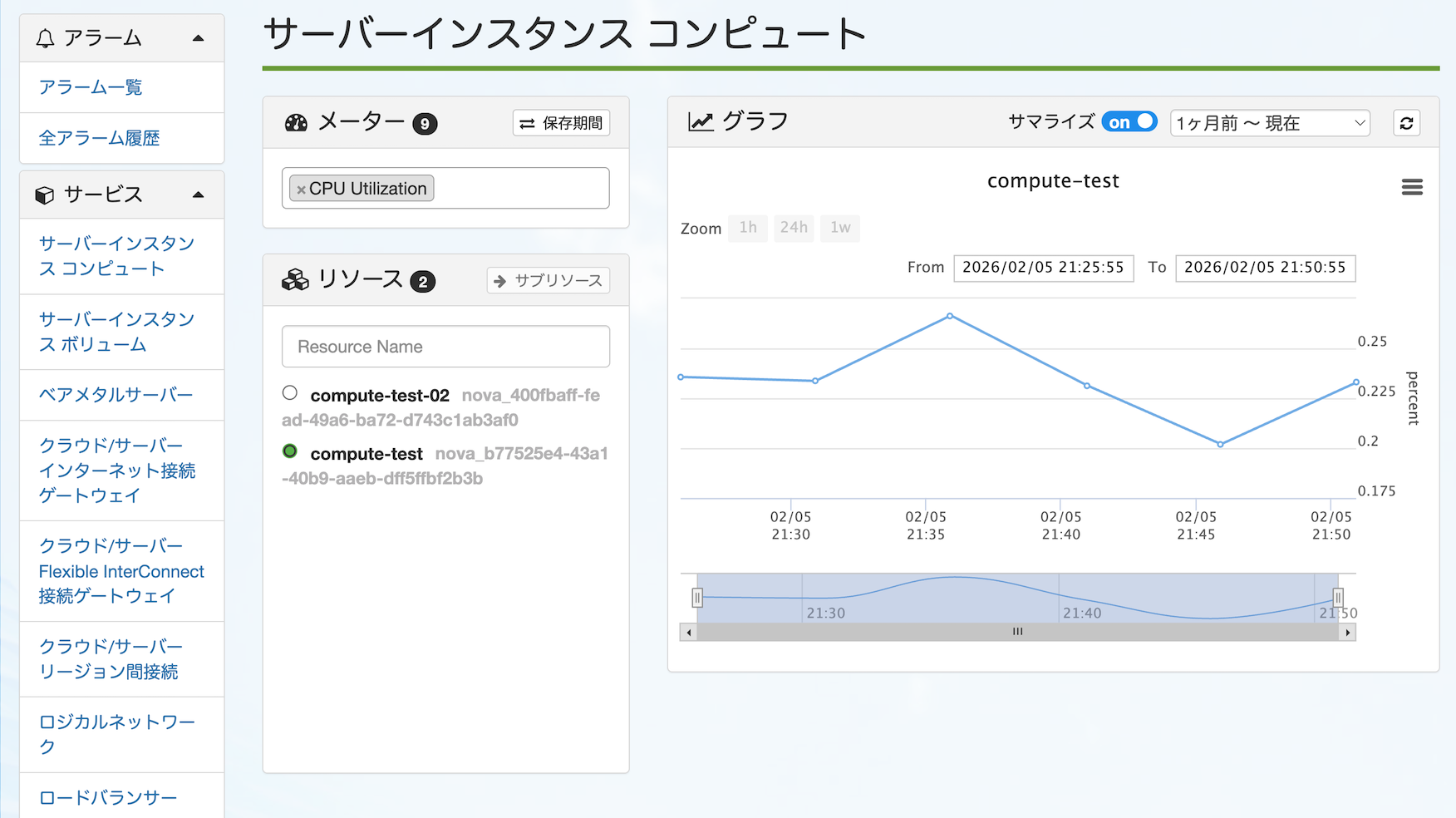Open the chart hamburger menu

pos(1412,187)
